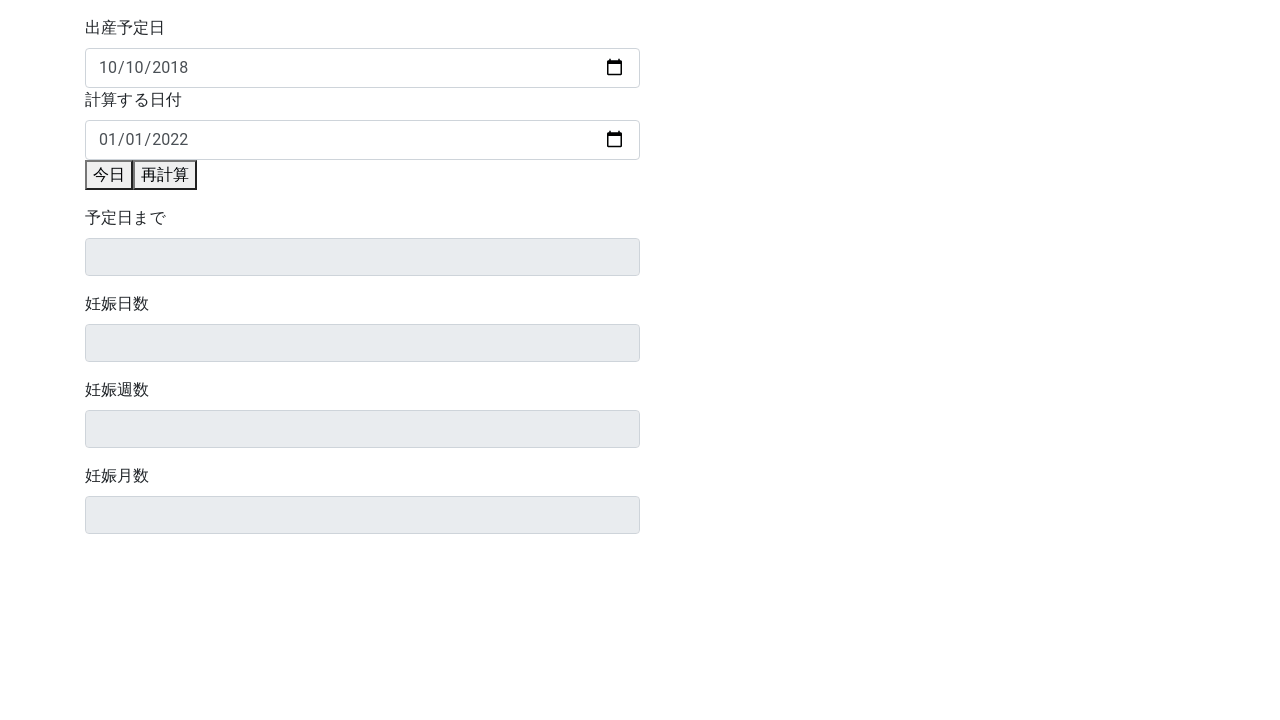Image resolution: width=1280 pixels, height=720 pixels.
Task: Select month segment in 出産予定日 date
Action: [109, 68]
